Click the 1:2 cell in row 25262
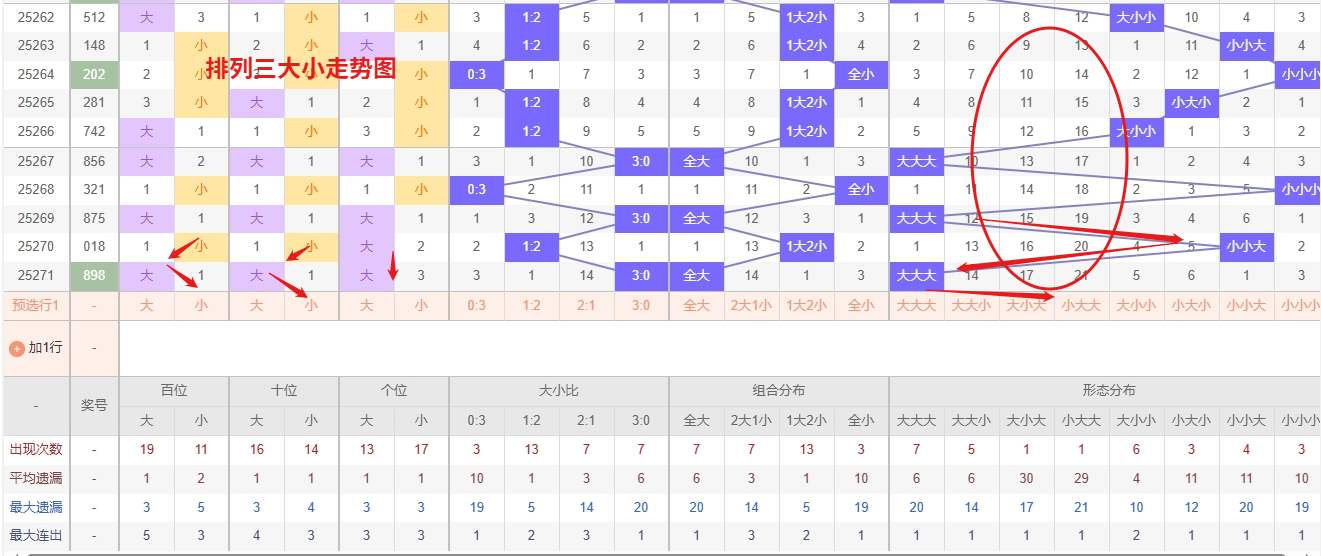The width and height of the screenshot is (1321, 556). tap(532, 17)
